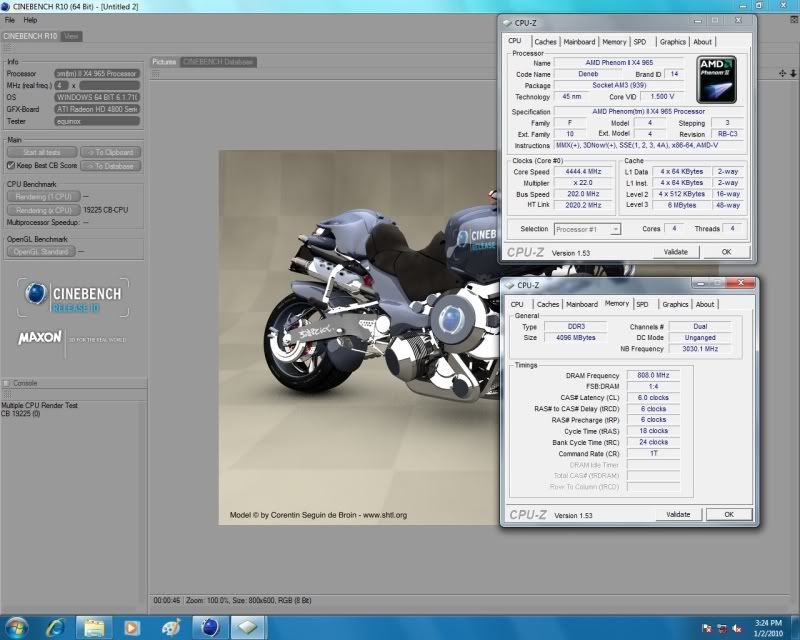Open Paint from the taskbar
The height and width of the screenshot is (640, 800).
(x=171, y=627)
